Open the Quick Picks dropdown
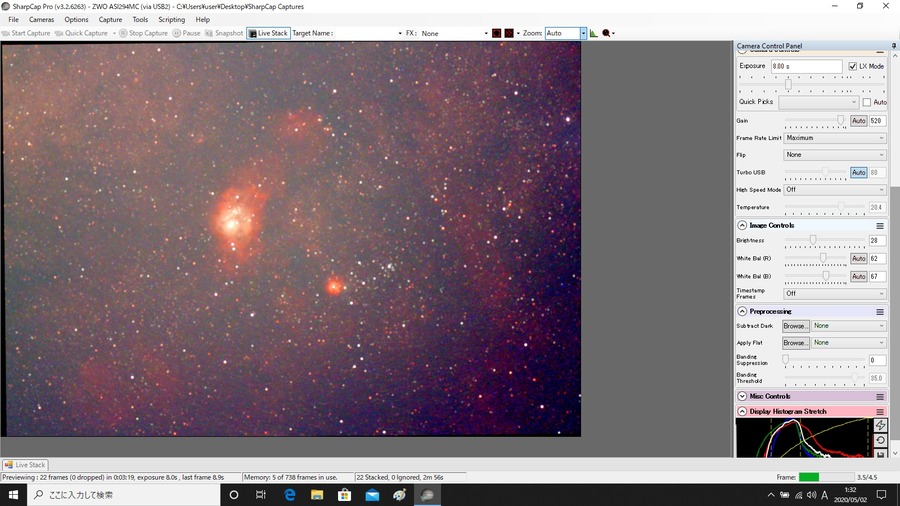 [818, 102]
